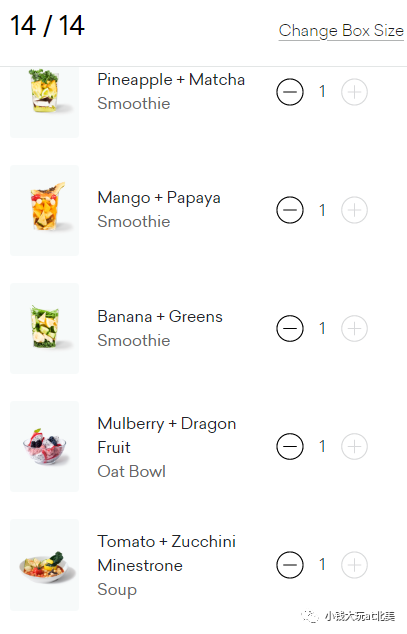Screen dimensions: 407x634
Task: Click plus button for Banana + Greens Smoothie
Action: coord(354,328)
